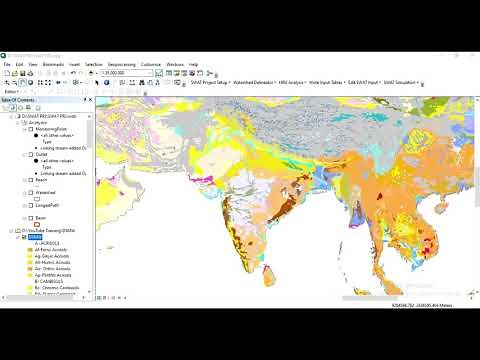Pin the Table Of Contents auto-hide button
Image resolution: width=480 pixels, height=360 pixels.
pyautogui.click(x=85, y=100)
